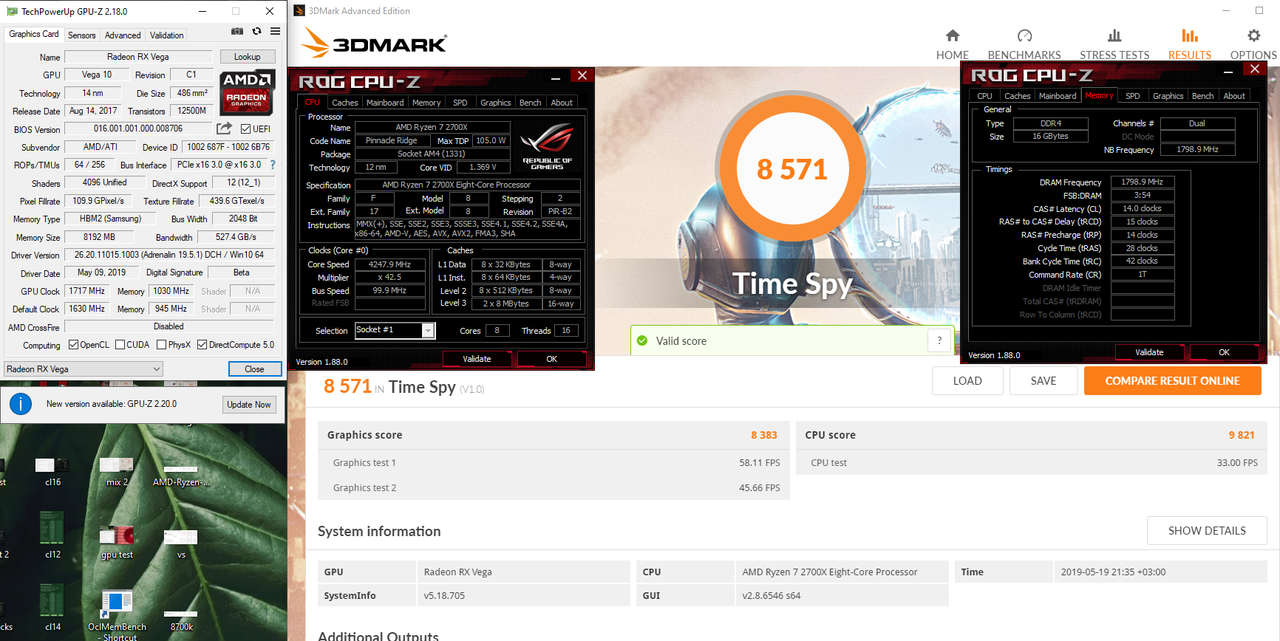Click the 3DMark logo
The width and height of the screenshot is (1280, 641).
point(374,42)
